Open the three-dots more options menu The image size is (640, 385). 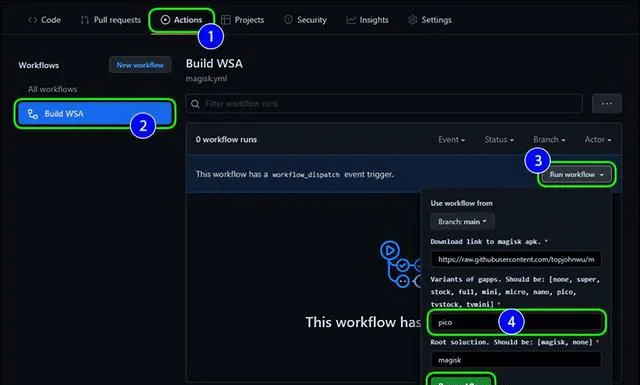point(607,104)
